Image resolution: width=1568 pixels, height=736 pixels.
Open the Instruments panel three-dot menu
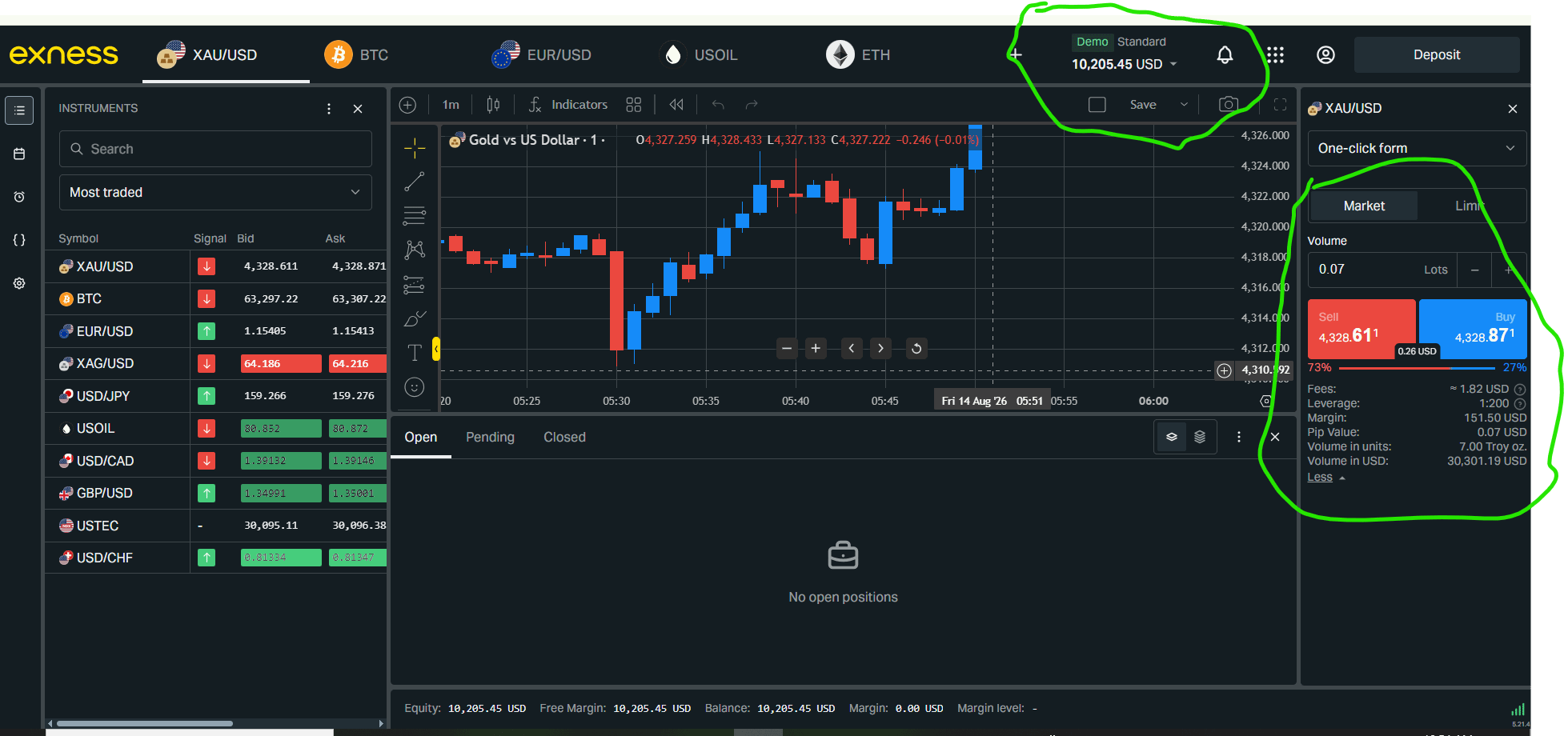tap(329, 109)
